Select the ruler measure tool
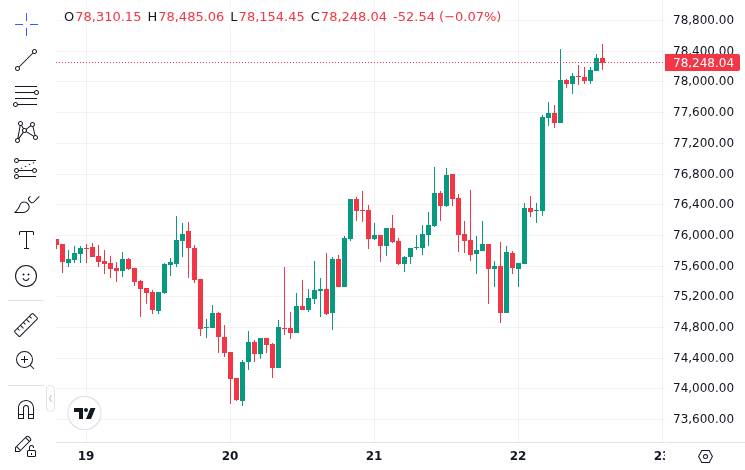This screenshot has height=470, width=745. point(26,324)
